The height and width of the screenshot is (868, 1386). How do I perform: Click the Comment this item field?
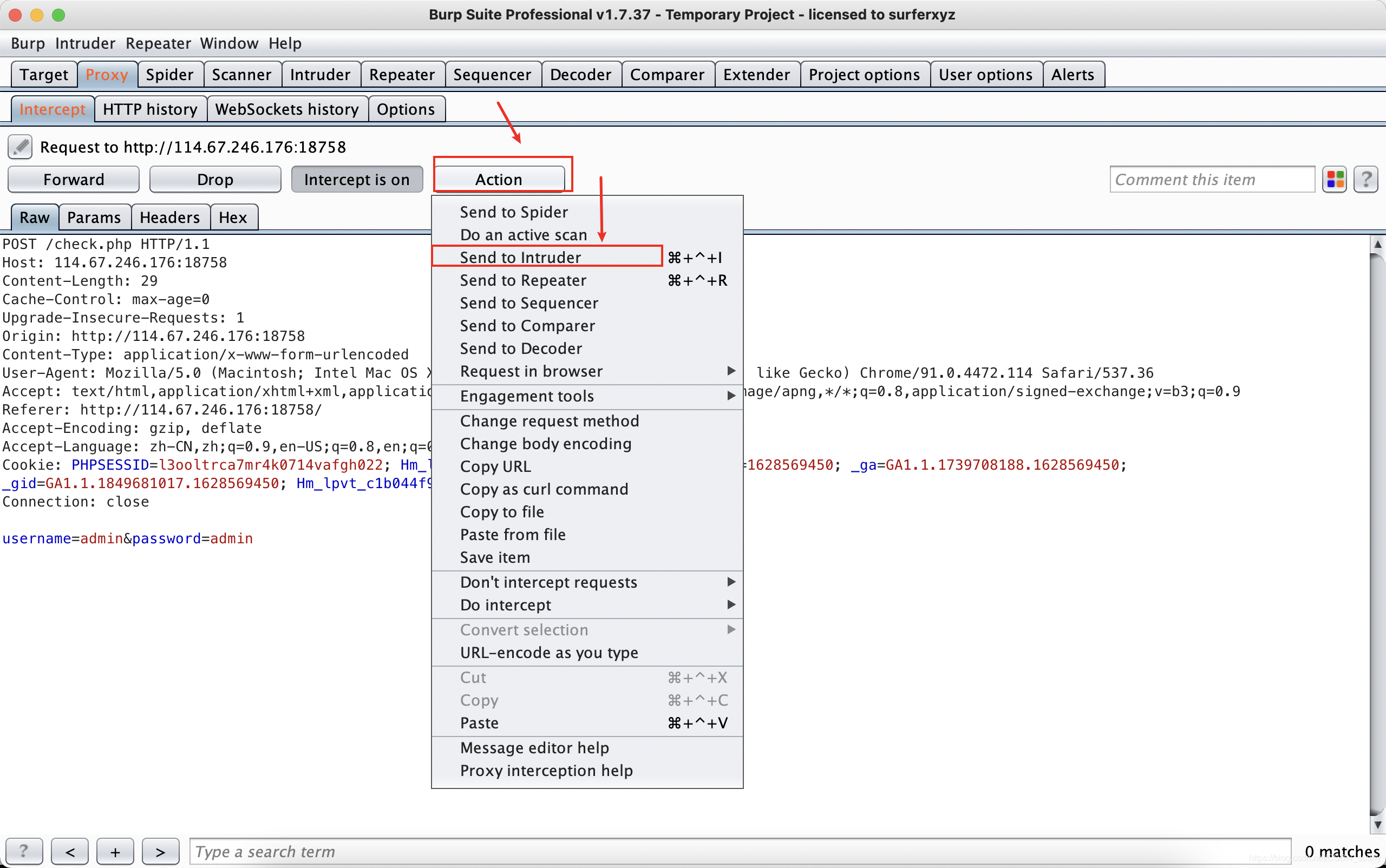(1212, 180)
